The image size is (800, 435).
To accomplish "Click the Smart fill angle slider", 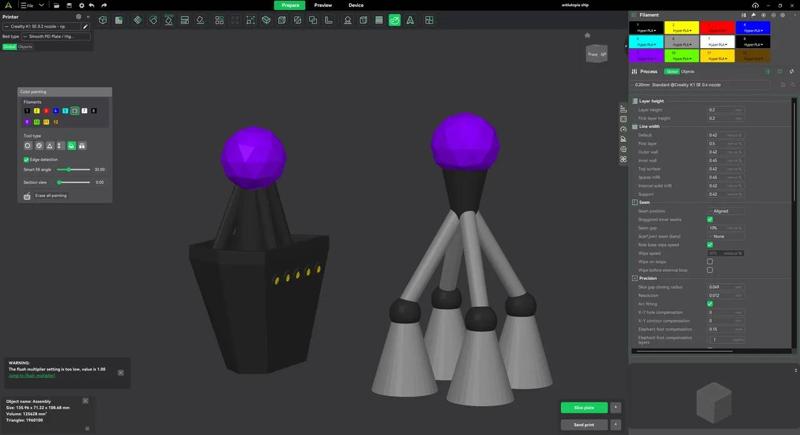I will pos(73,169).
